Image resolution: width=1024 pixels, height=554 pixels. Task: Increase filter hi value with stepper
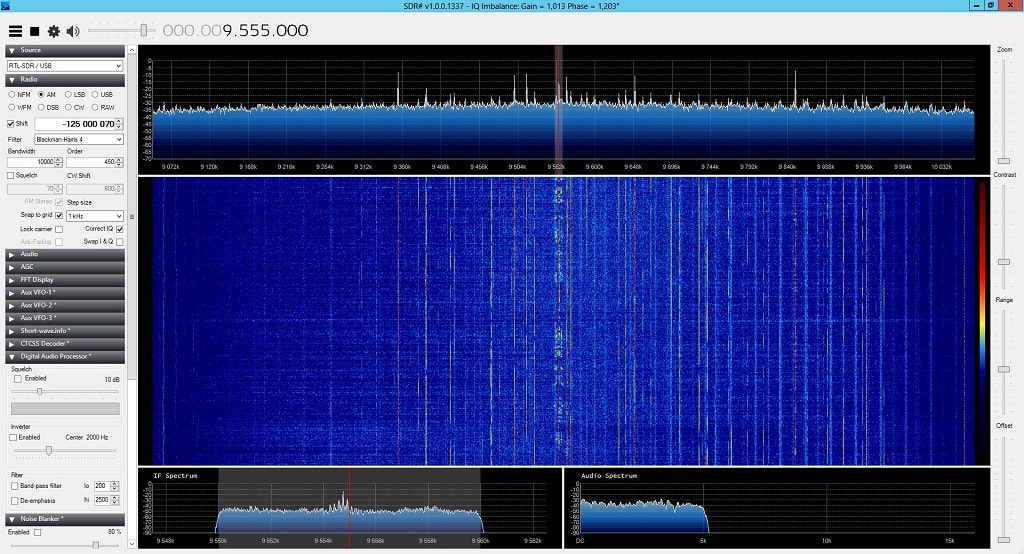pyautogui.click(x=115, y=497)
